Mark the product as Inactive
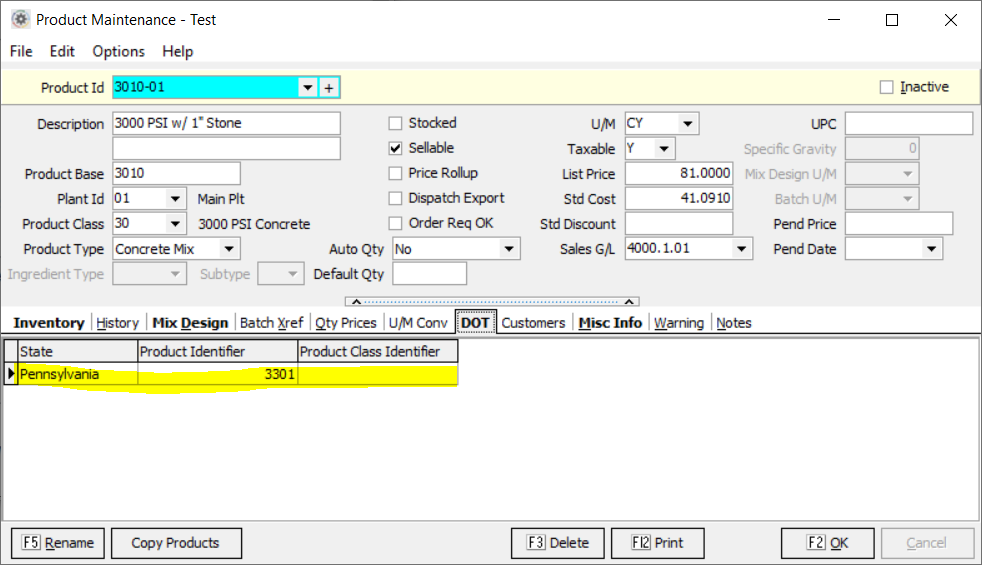 pyautogui.click(x=886, y=87)
